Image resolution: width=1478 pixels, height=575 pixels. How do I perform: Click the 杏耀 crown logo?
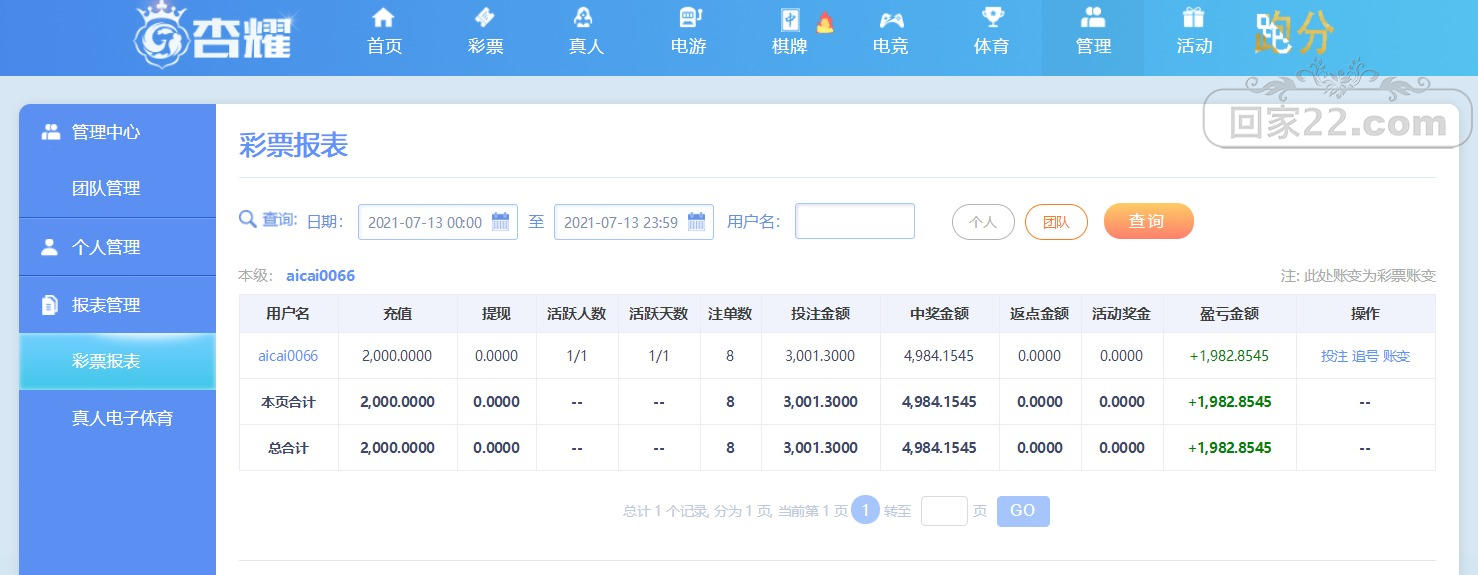tap(213, 35)
